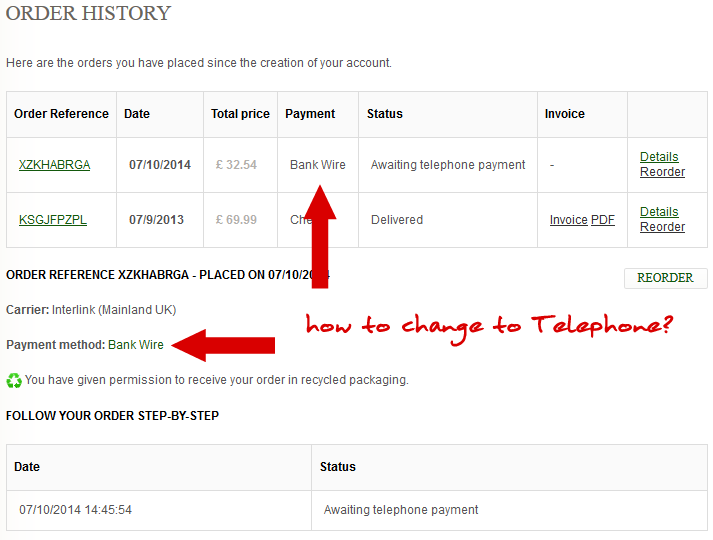The width and height of the screenshot is (713, 540).
Task: Click the Payment column header
Action: click(x=310, y=114)
